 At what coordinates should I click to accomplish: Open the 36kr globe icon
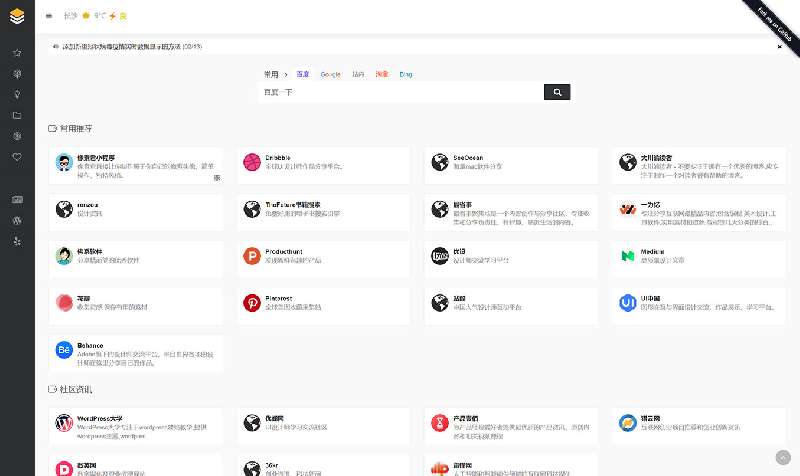click(252, 469)
